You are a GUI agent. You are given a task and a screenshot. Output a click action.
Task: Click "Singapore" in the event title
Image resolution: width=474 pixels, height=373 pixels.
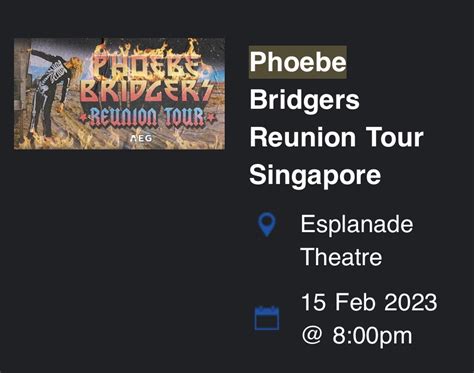[x=315, y=176]
